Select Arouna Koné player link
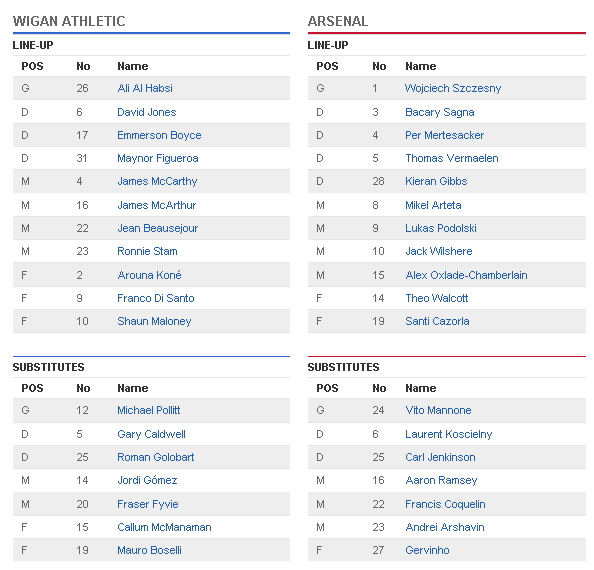 coord(149,275)
